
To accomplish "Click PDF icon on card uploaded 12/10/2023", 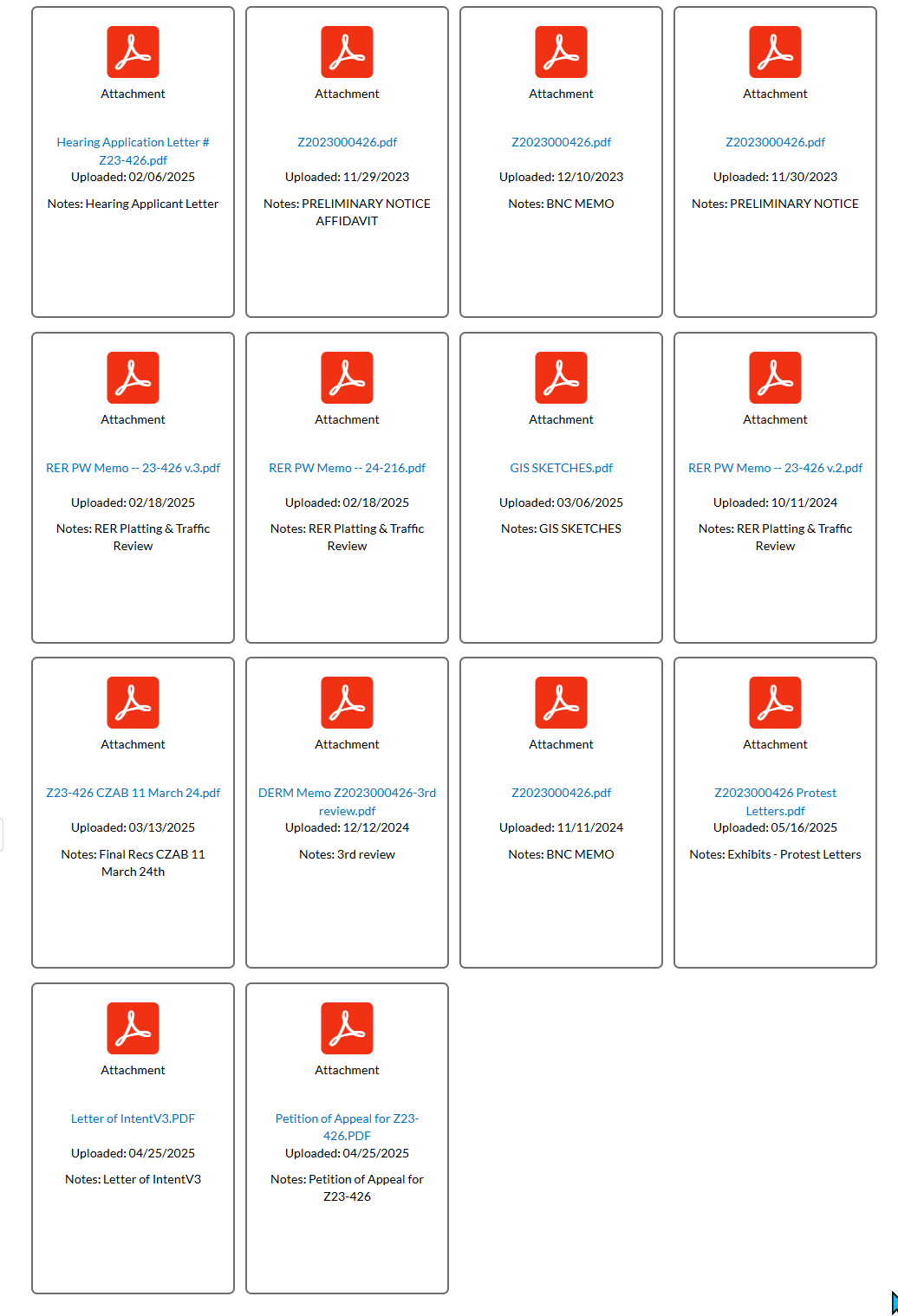I will (561, 52).
